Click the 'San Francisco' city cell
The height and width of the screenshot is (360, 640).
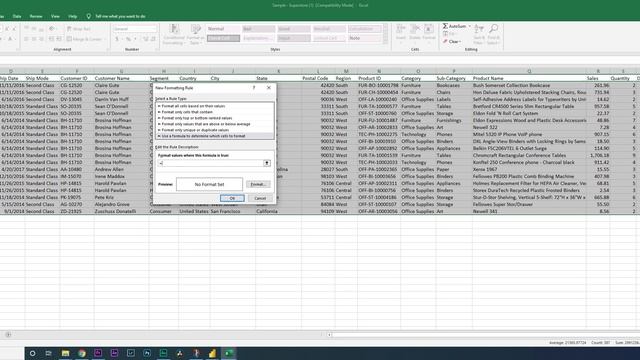[x=233, y=211]
